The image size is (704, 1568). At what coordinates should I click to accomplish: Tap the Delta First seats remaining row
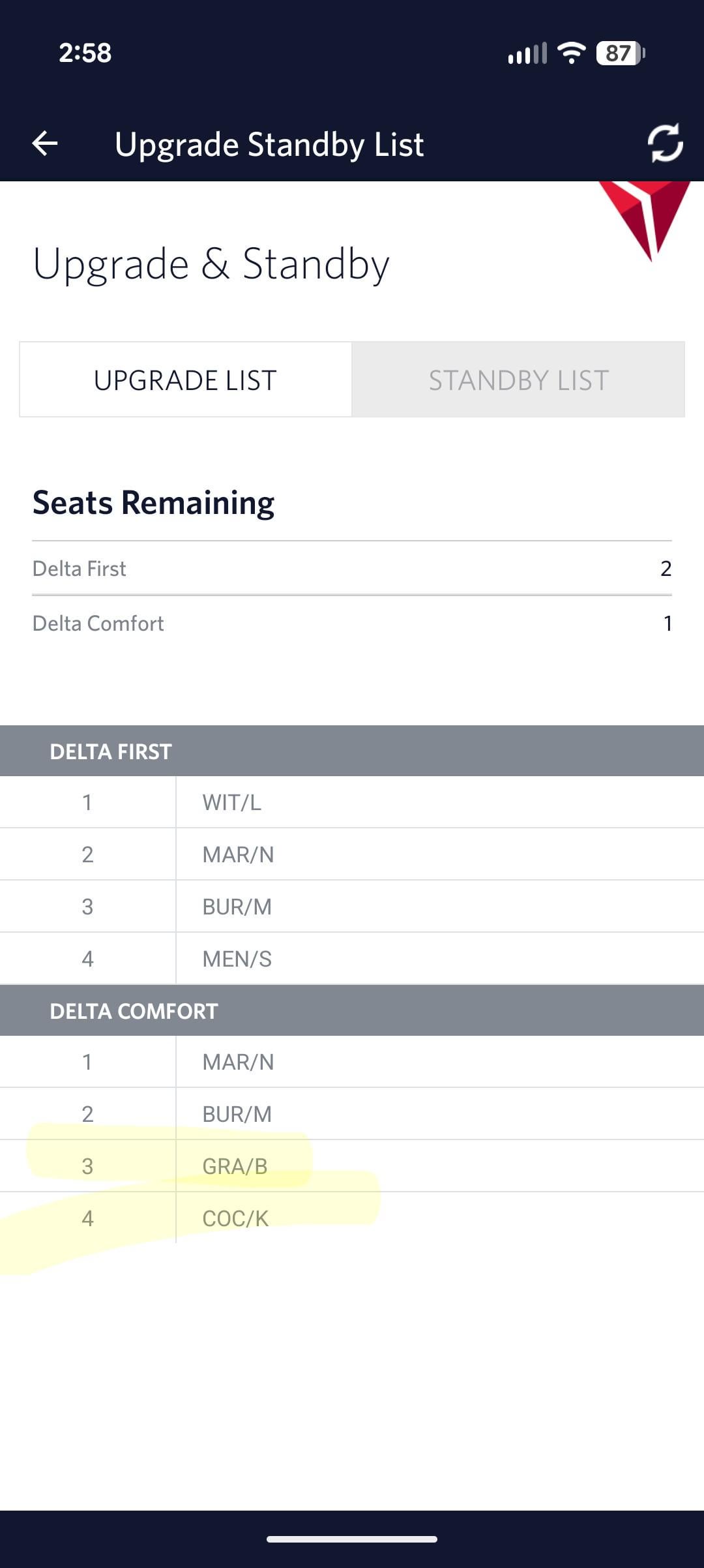[x=352, y=568]
